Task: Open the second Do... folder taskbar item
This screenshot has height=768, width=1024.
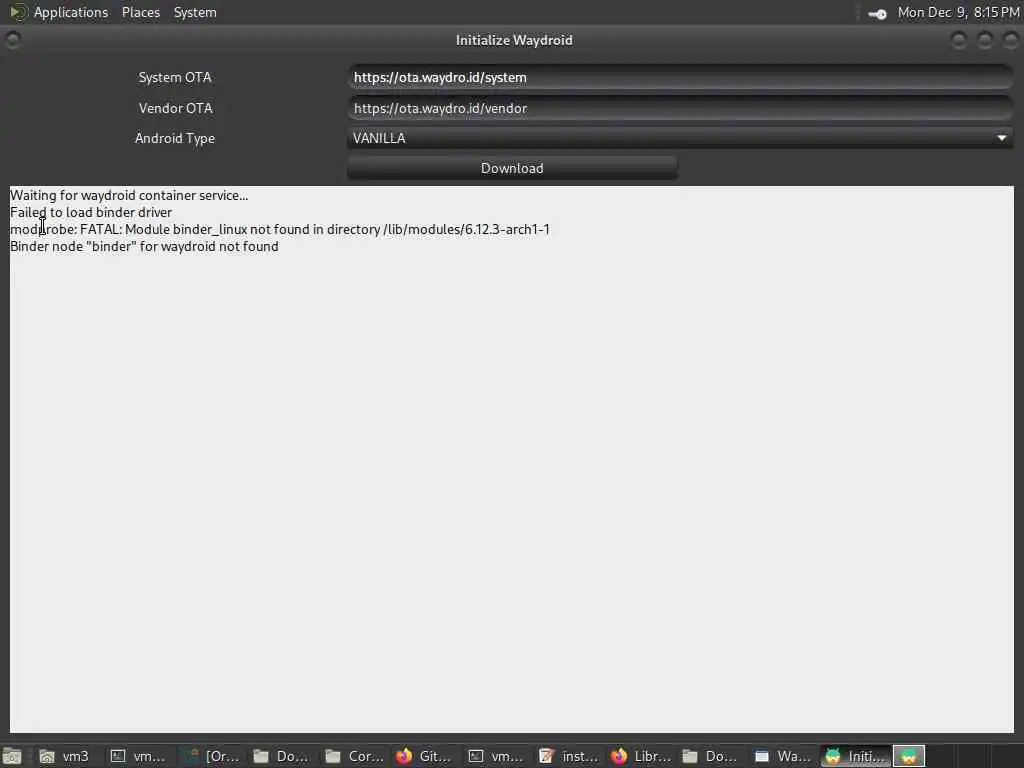Action: click(x=710, y=756)
